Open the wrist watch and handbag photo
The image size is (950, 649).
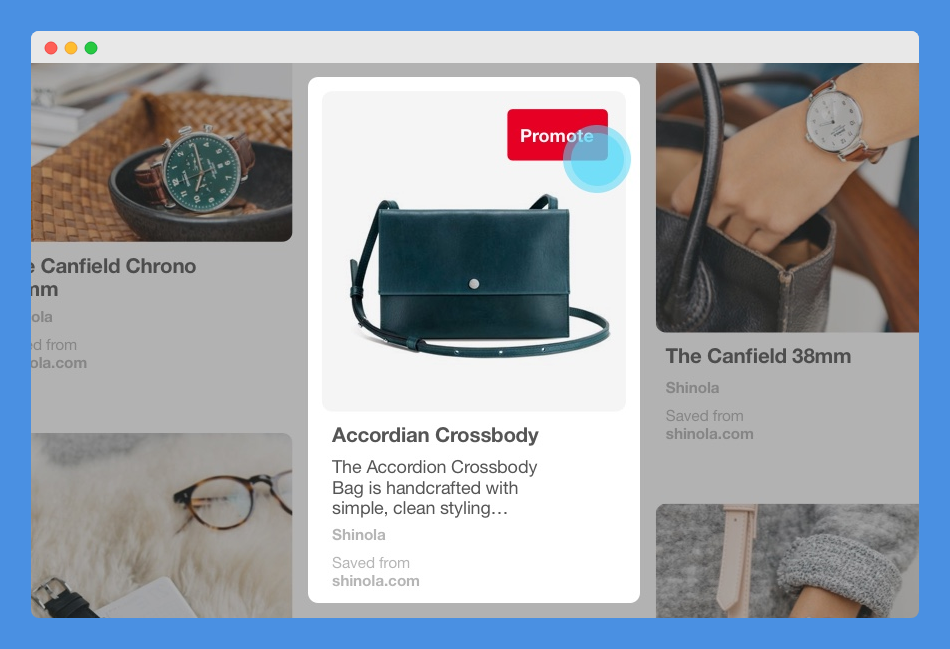pyautogui.click(x=787, y=198)
